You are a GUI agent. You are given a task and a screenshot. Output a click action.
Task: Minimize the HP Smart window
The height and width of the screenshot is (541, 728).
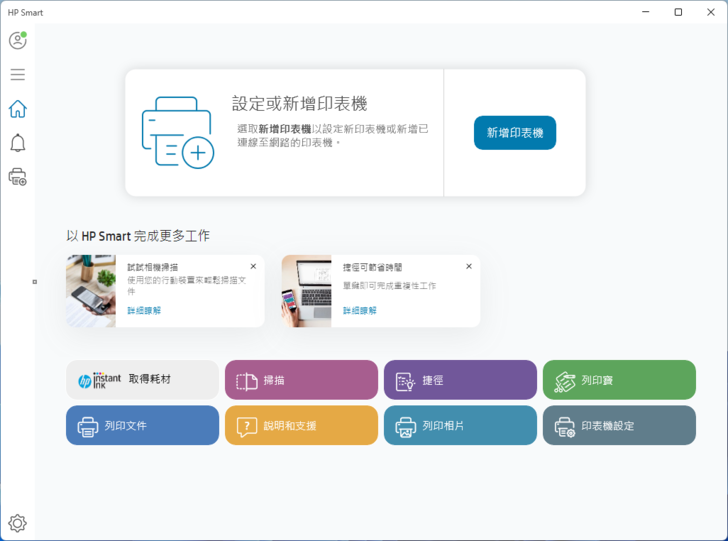[646, 12]
